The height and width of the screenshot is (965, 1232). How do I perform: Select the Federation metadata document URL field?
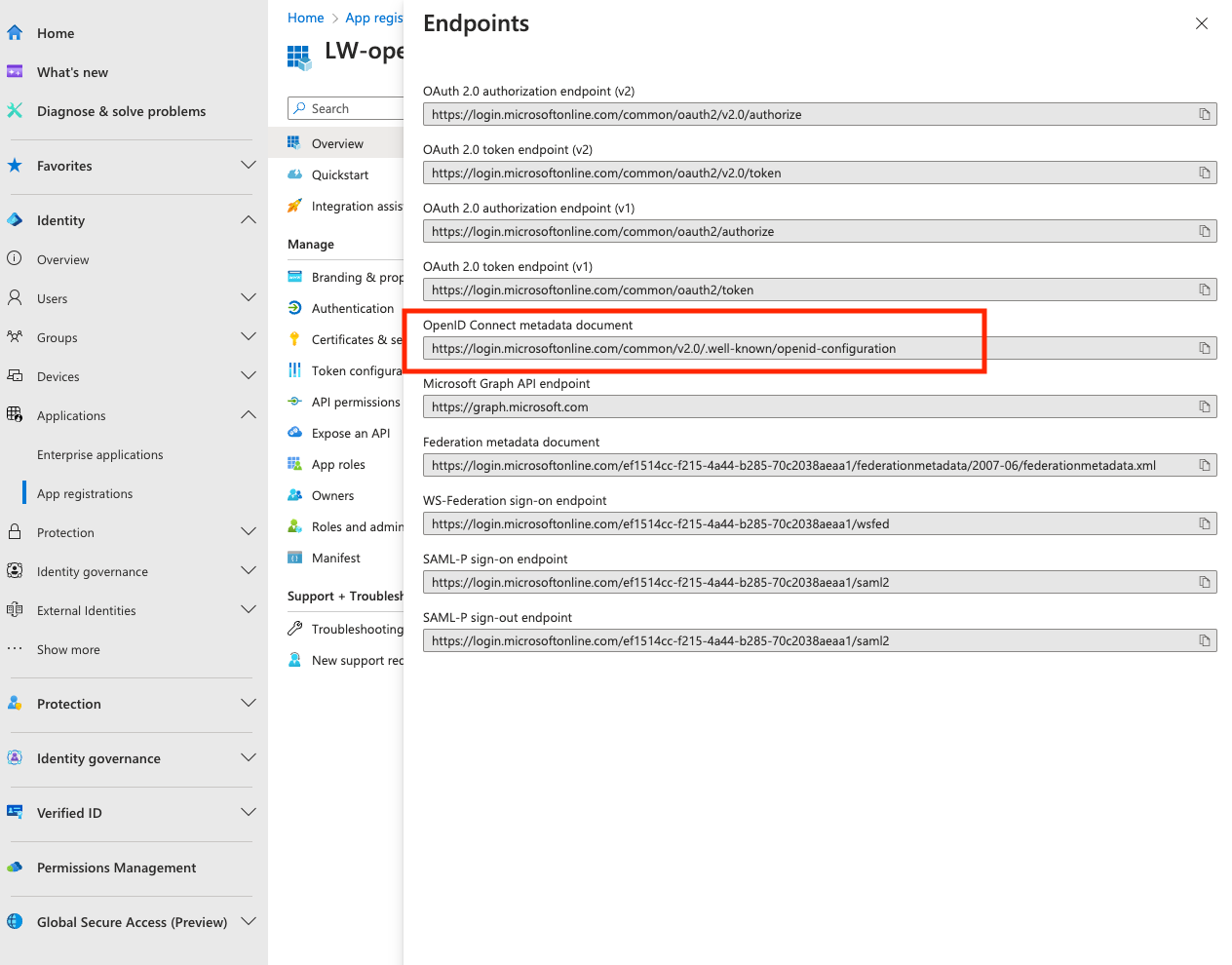[820, 465]
